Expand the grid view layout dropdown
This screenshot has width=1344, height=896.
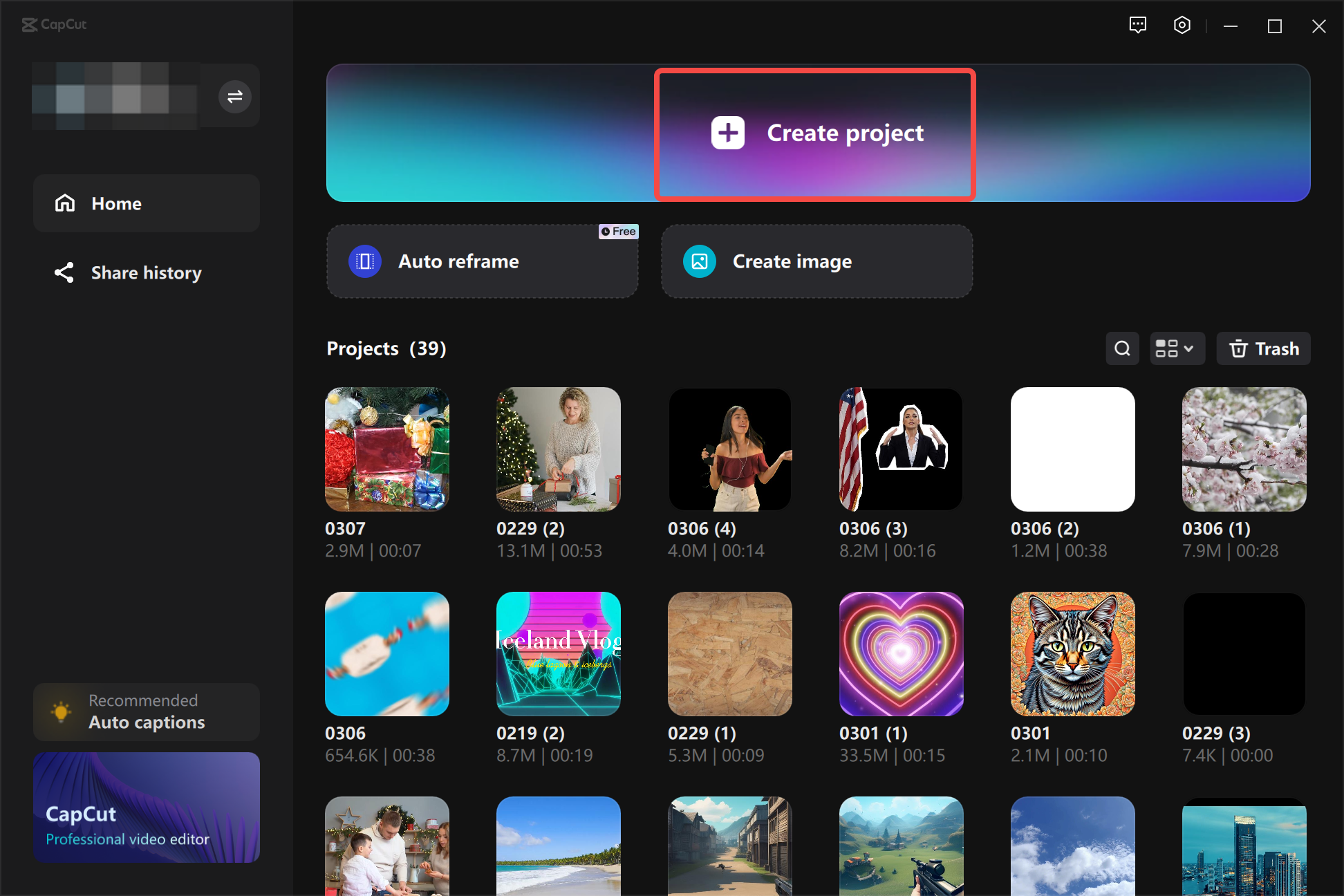[x=1177, y=348]
